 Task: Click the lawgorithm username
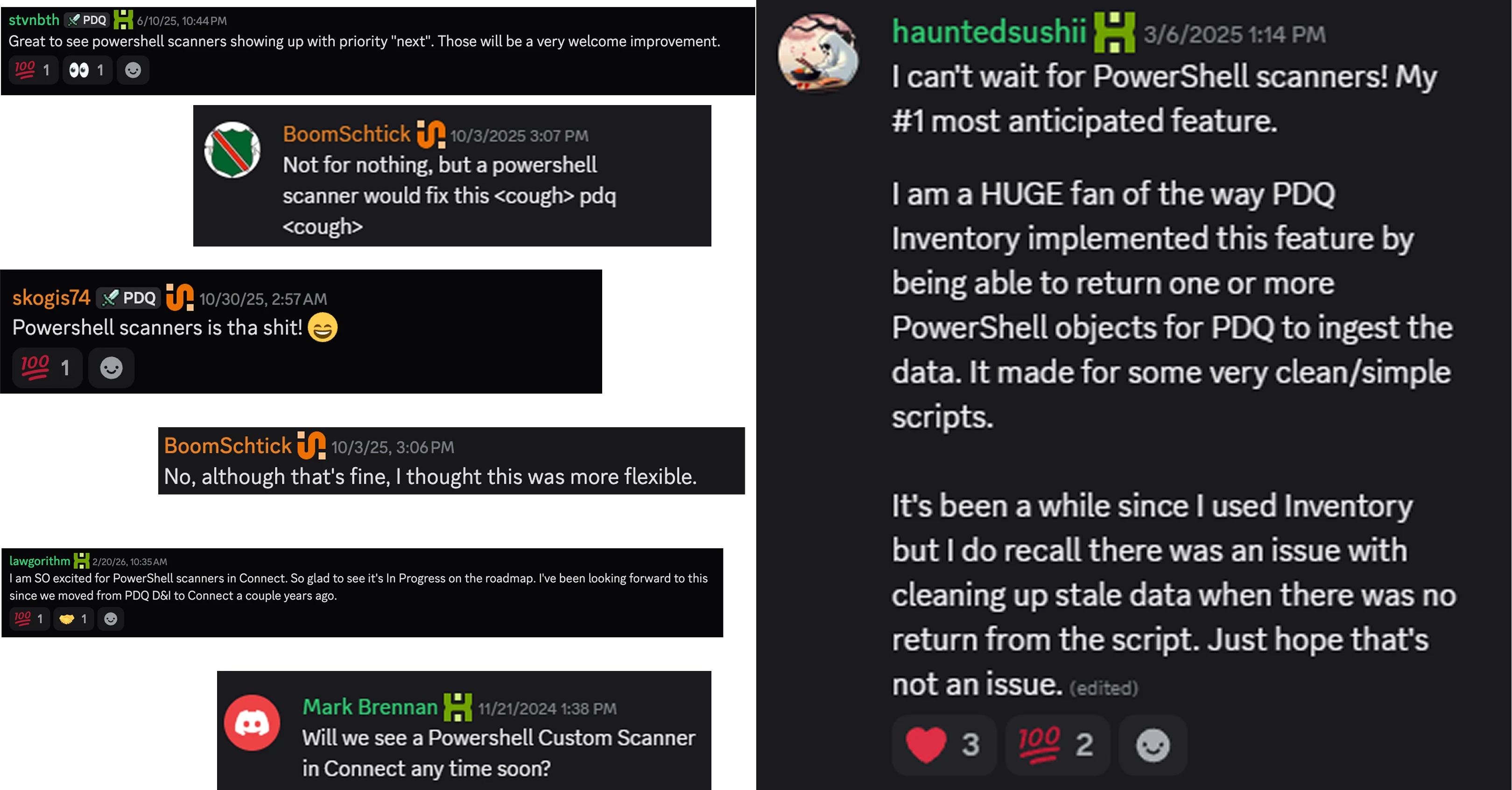(39, 561)
